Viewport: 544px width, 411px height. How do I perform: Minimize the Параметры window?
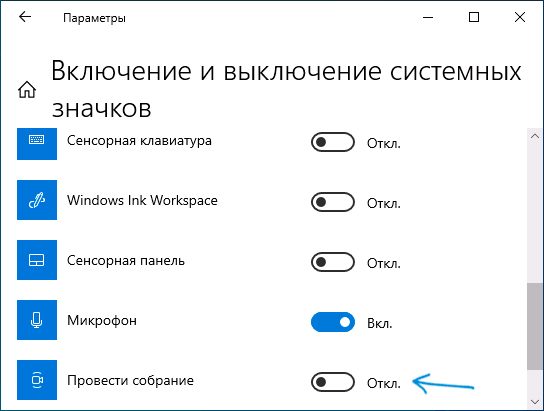pos(428,17)
